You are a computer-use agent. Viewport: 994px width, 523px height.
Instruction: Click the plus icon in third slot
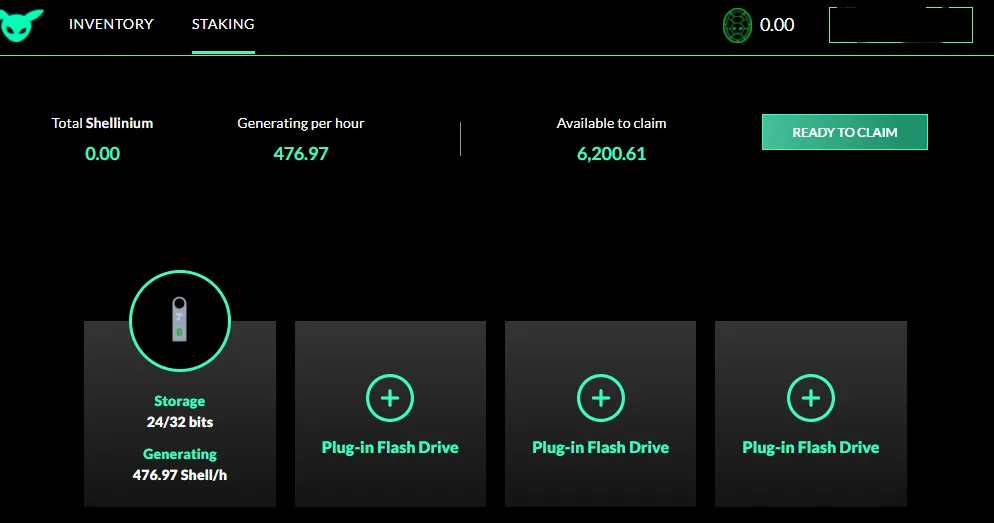[x=600, y=398]
